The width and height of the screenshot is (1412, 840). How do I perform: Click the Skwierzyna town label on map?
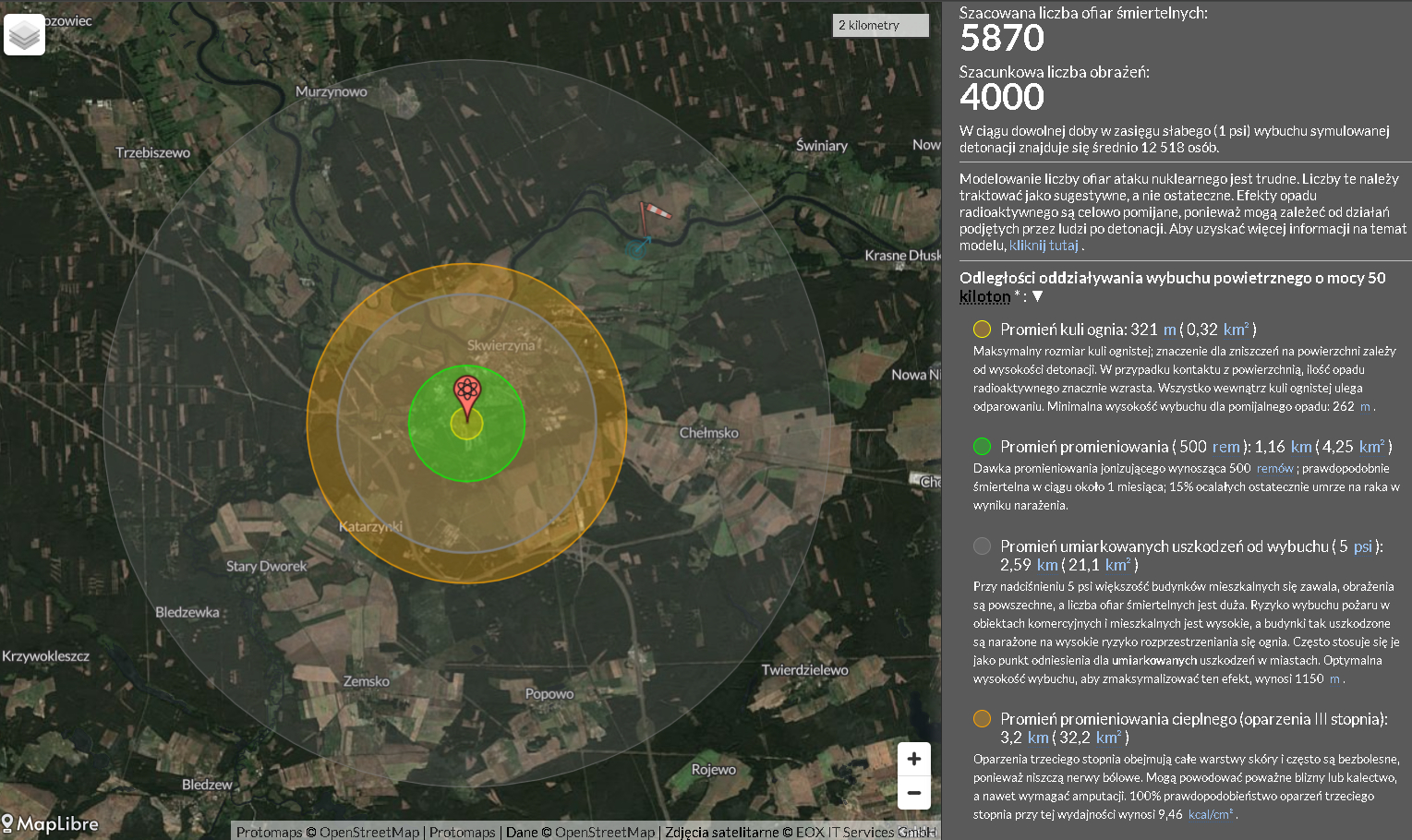pyautogui.click(x=501, y=345)
